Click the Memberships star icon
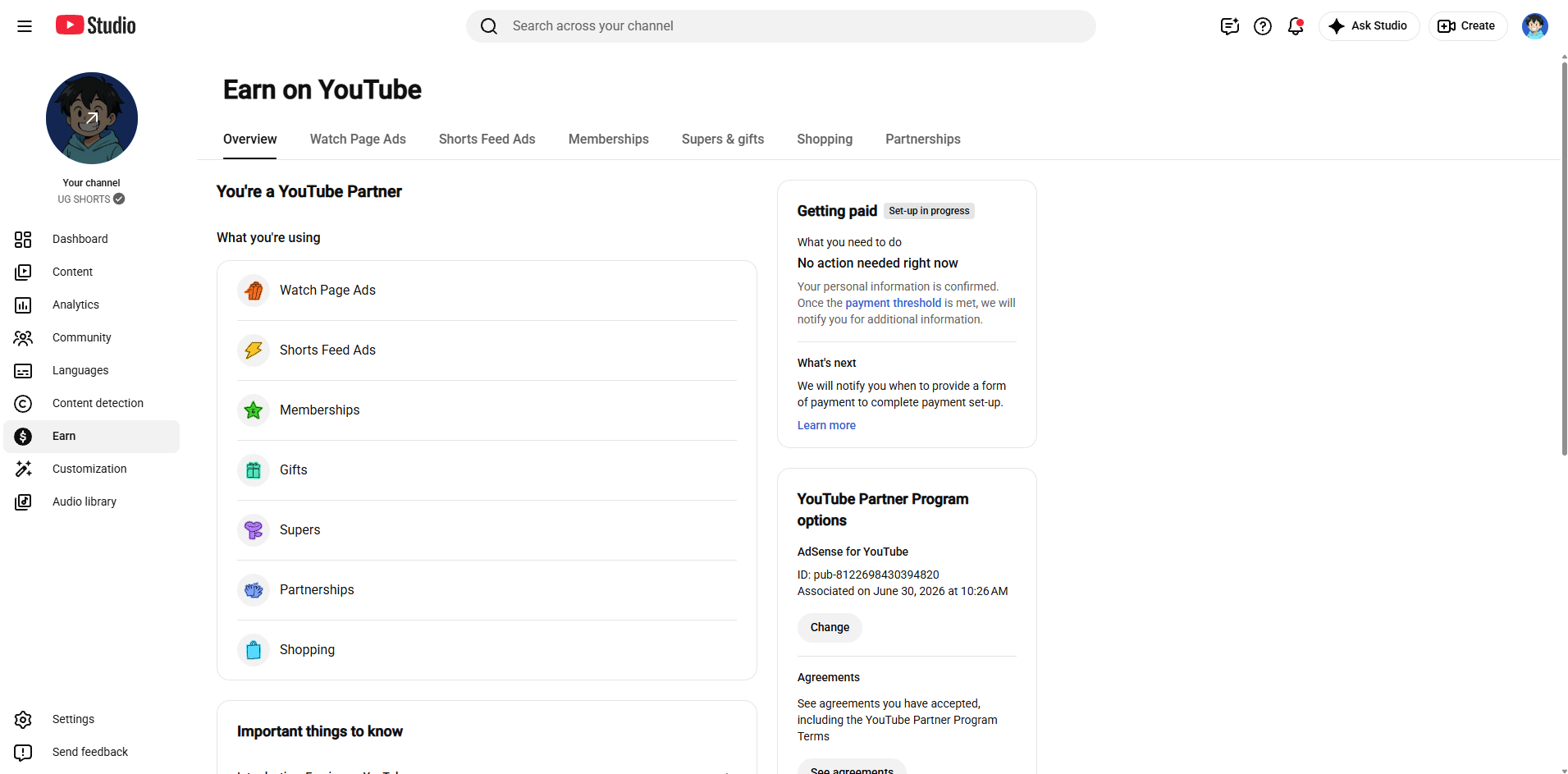This screenshot has height=774, width=1568. point(254,410)
